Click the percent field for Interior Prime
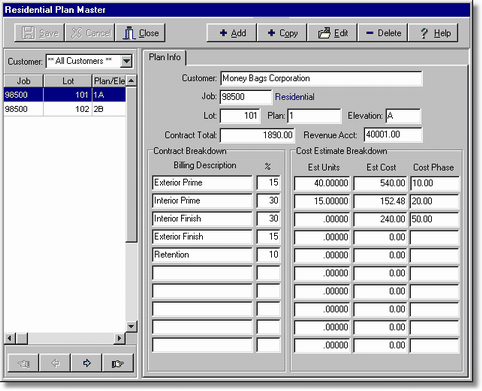The height and width of the screenshot is (391, 482). tap(268, 201)
